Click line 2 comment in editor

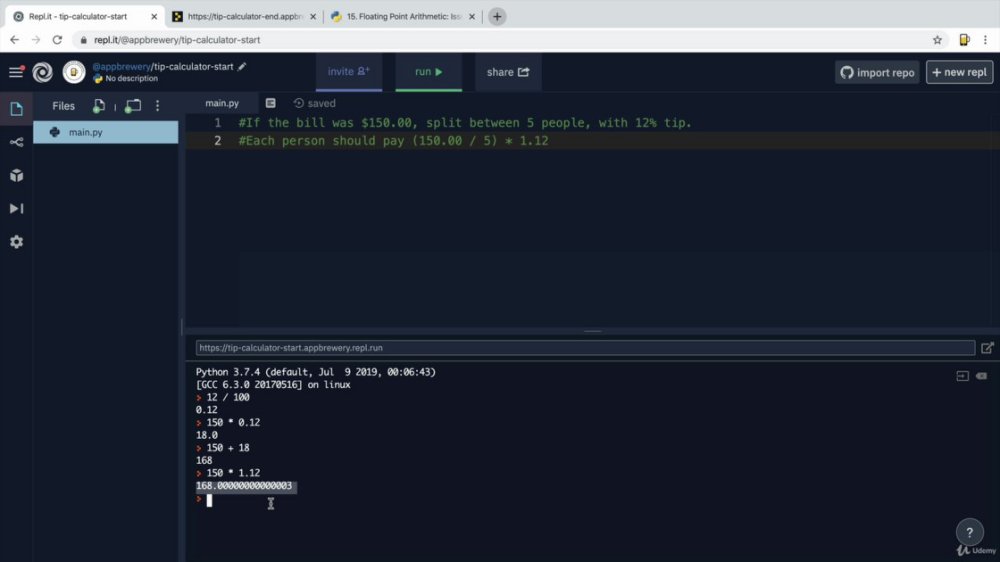tap(393, 140)
